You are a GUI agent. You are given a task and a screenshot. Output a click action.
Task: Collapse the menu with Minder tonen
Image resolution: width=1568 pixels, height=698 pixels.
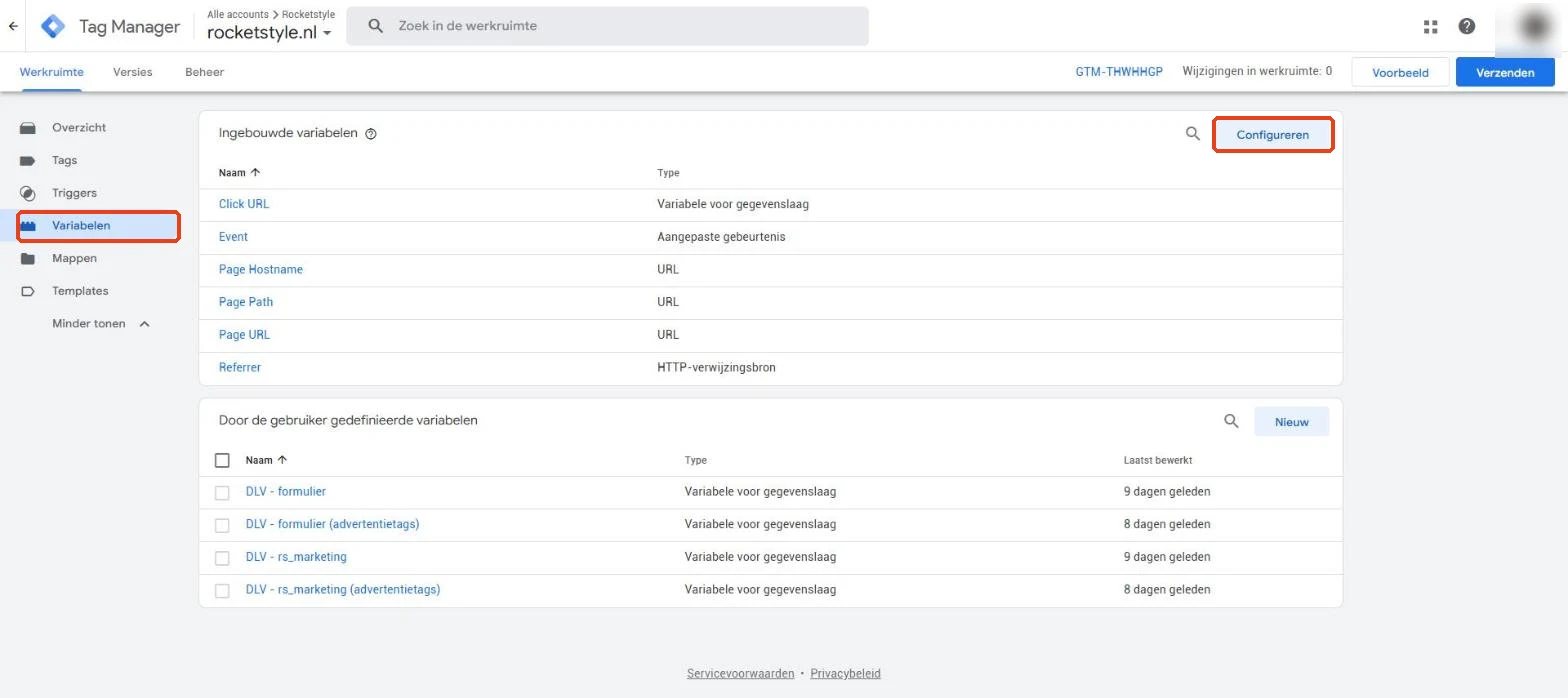101,324
